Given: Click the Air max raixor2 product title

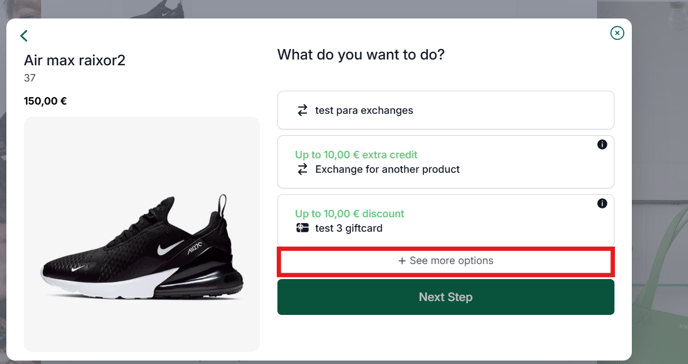Looking at the screenshot, I should click(x=75, y=60).
